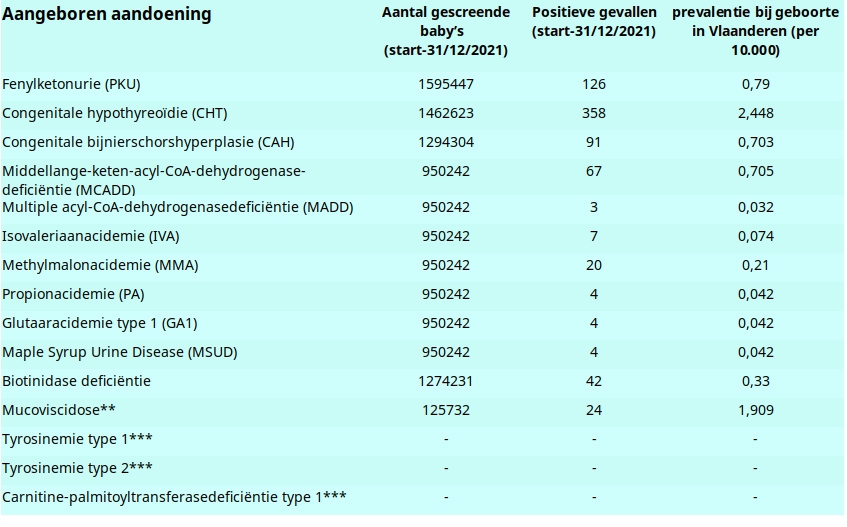Viewport: 847px width, 527px height.
Task: Click the positive cases value 3 for MADD
Action: click(594, 207)
